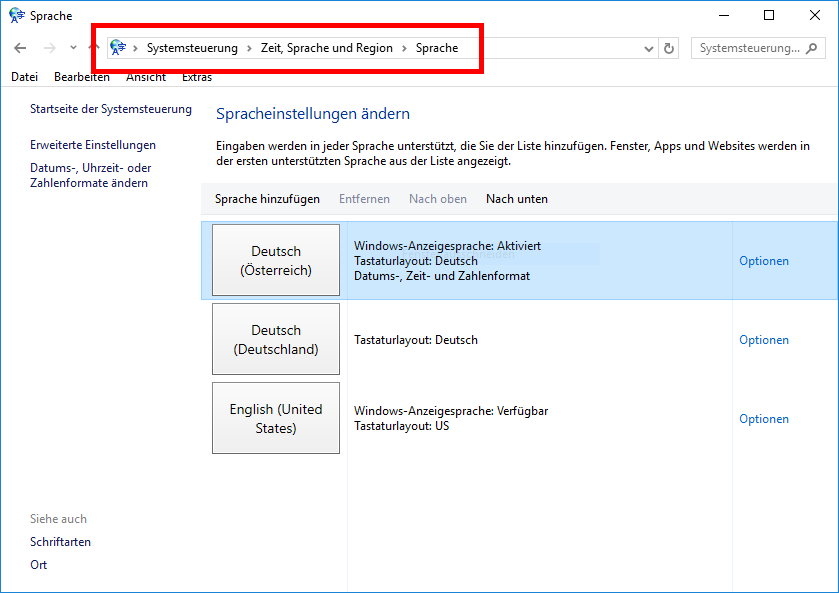Open the Datei menu
This screenshot has height=593, width=839.
coord(23,76)
